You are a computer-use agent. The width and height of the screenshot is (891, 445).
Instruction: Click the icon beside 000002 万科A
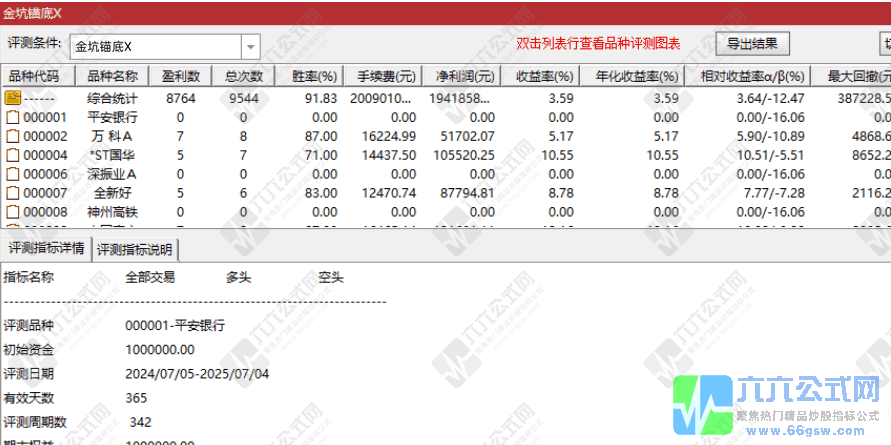13,136
